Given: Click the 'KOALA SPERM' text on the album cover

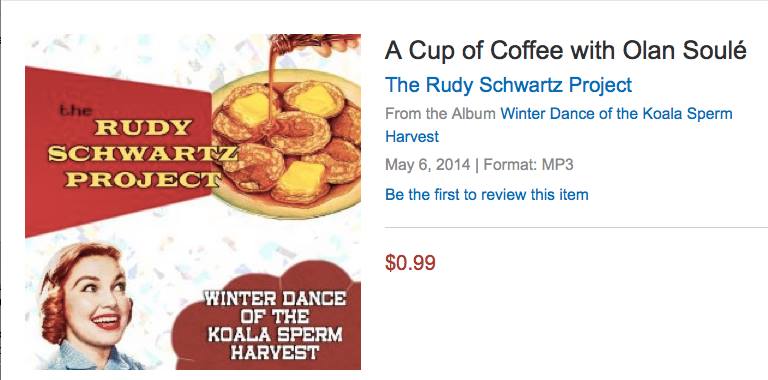Looking at the screenshot, I should pyautogui.click(x=275, y=335).
